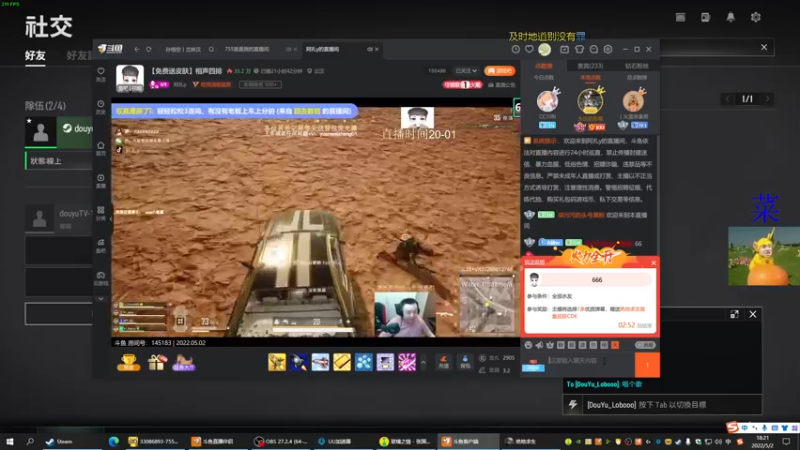Open the 背包 backpack button
The width and height of the screenshot is (800, 450).
click(x=465, y=362)
